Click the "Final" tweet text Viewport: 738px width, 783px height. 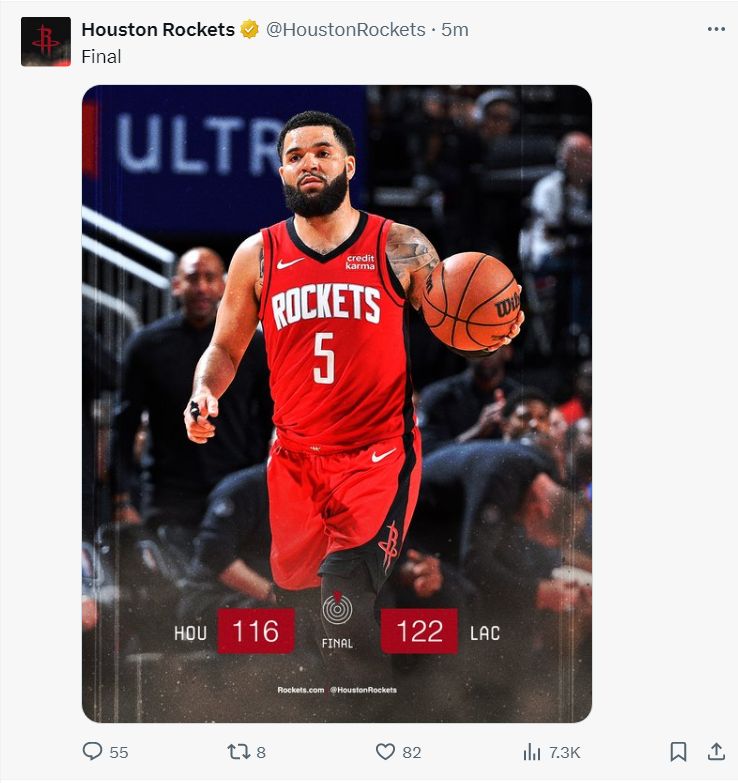pyautogui.click(x=101, y=57)
